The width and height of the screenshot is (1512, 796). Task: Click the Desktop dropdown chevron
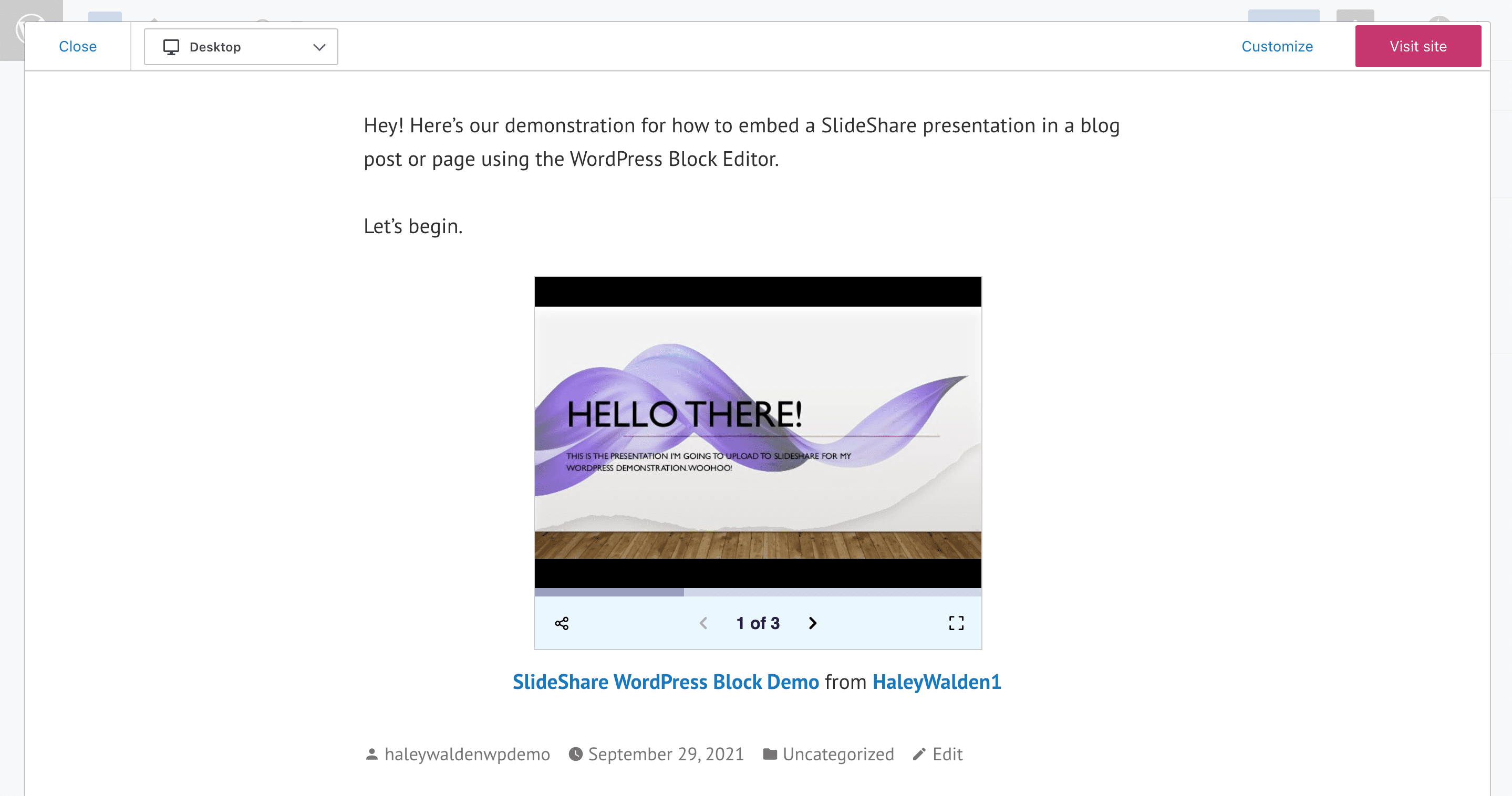(319, 47)
